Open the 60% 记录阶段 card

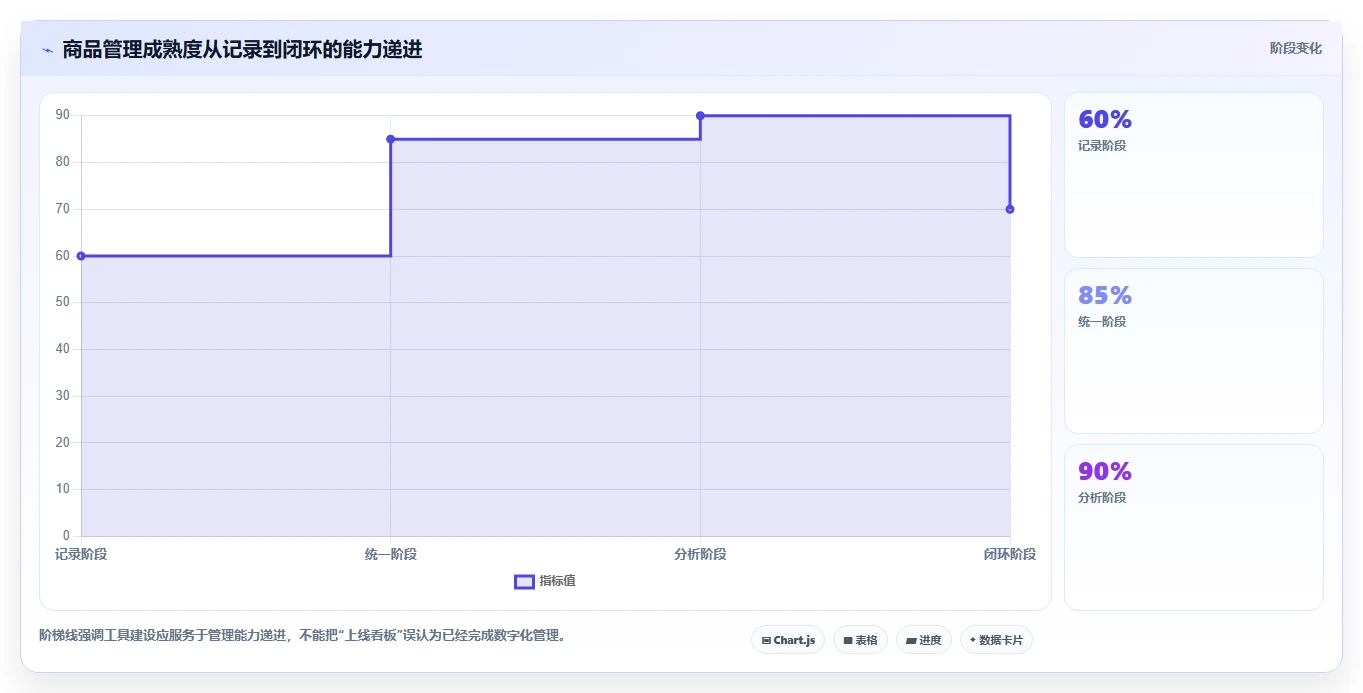coord(1194,175)
